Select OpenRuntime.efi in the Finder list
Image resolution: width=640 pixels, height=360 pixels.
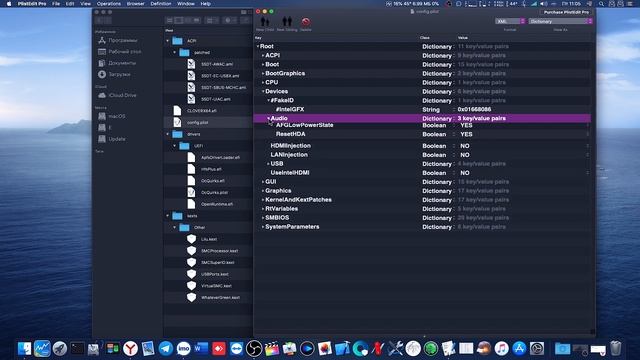coord(217,204)
